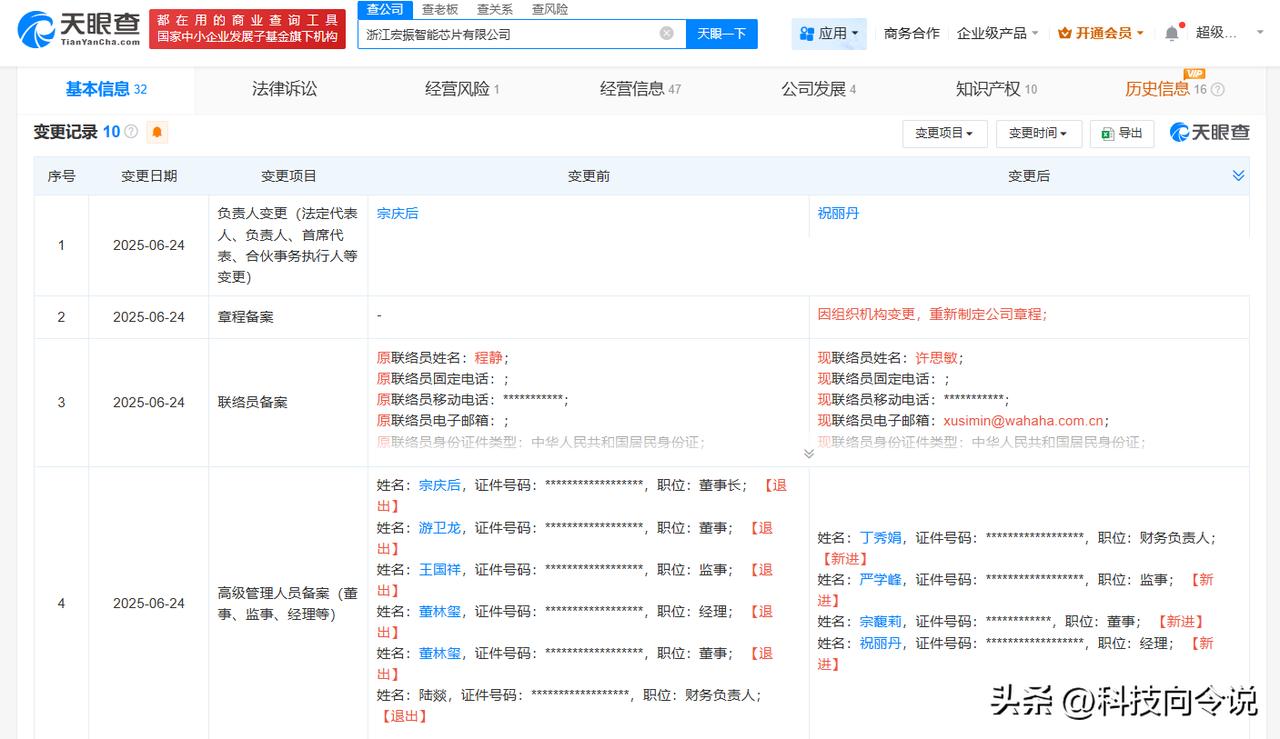Click the email xusimin@wahaha.com.cn

tap(1023, 422)
